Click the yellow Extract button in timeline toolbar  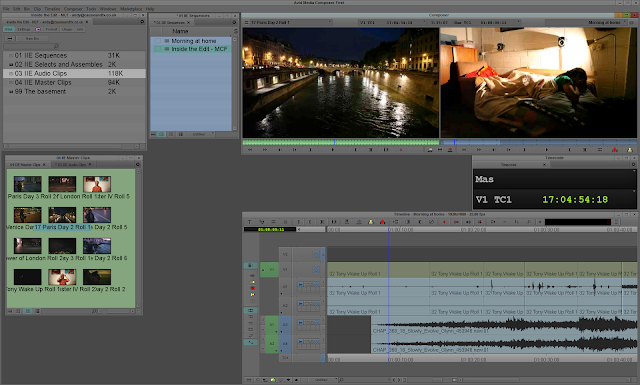(x=371, y=222)
